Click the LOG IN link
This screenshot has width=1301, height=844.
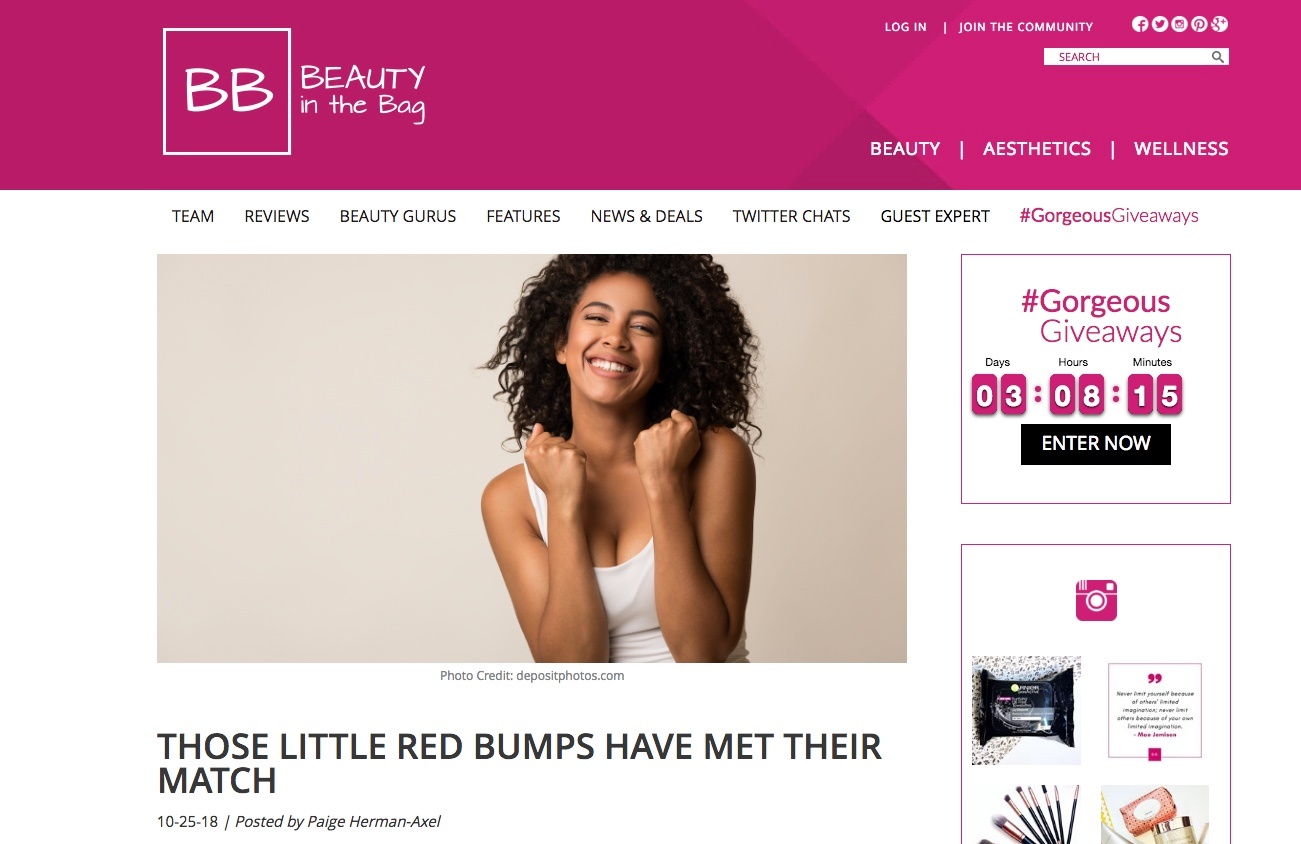point(905,27)
